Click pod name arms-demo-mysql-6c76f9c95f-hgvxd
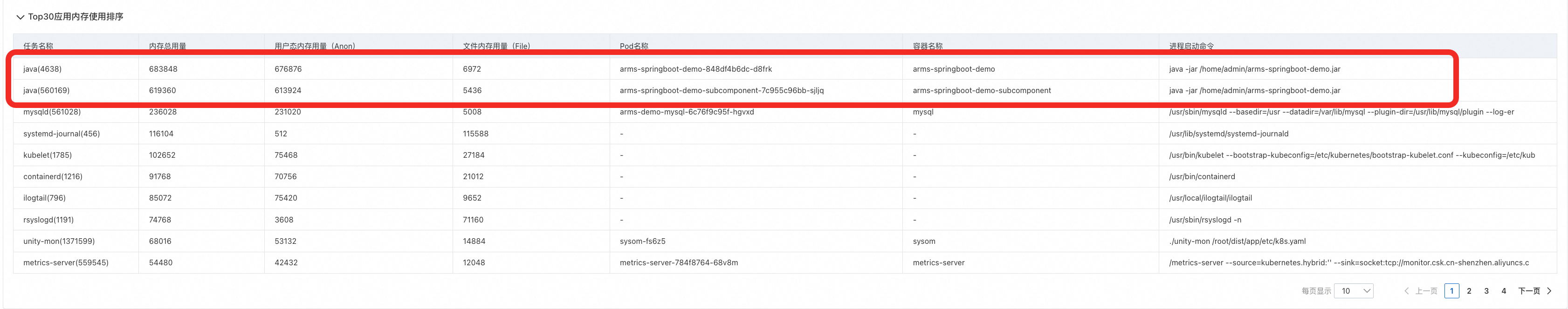 687,112
